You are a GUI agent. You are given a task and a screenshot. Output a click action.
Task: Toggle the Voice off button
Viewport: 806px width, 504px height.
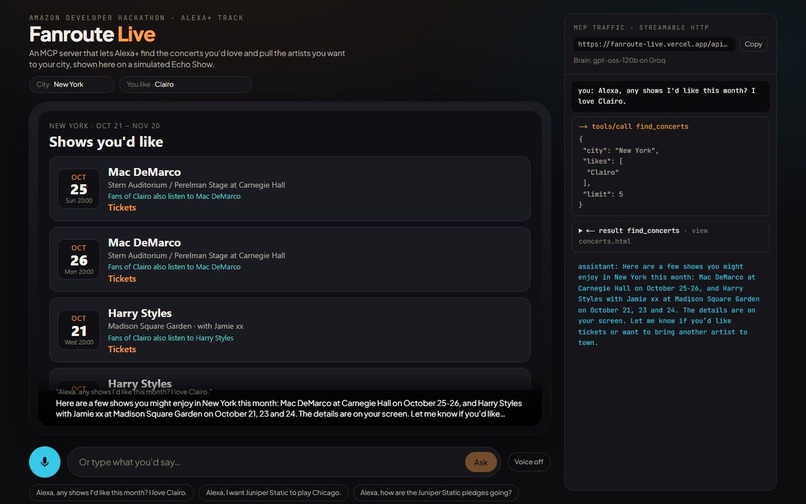(x=528, y=462)
